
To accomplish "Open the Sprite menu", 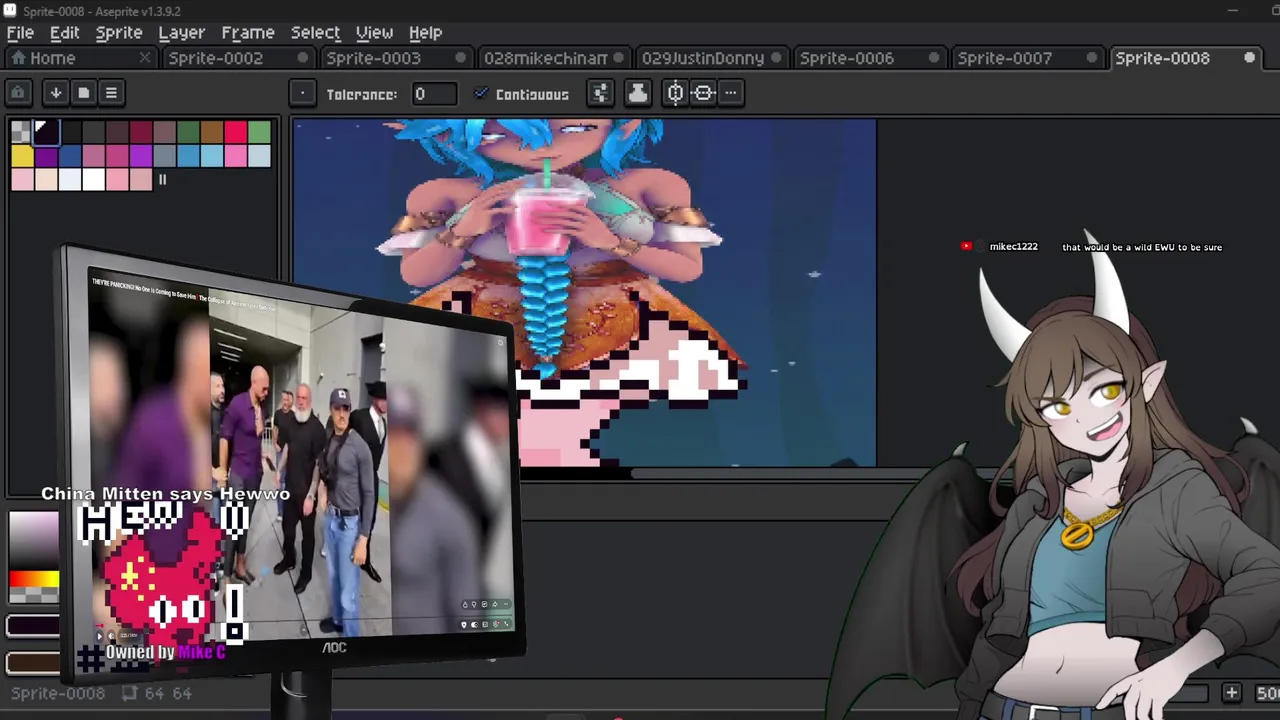I will (x=119, y=32).
